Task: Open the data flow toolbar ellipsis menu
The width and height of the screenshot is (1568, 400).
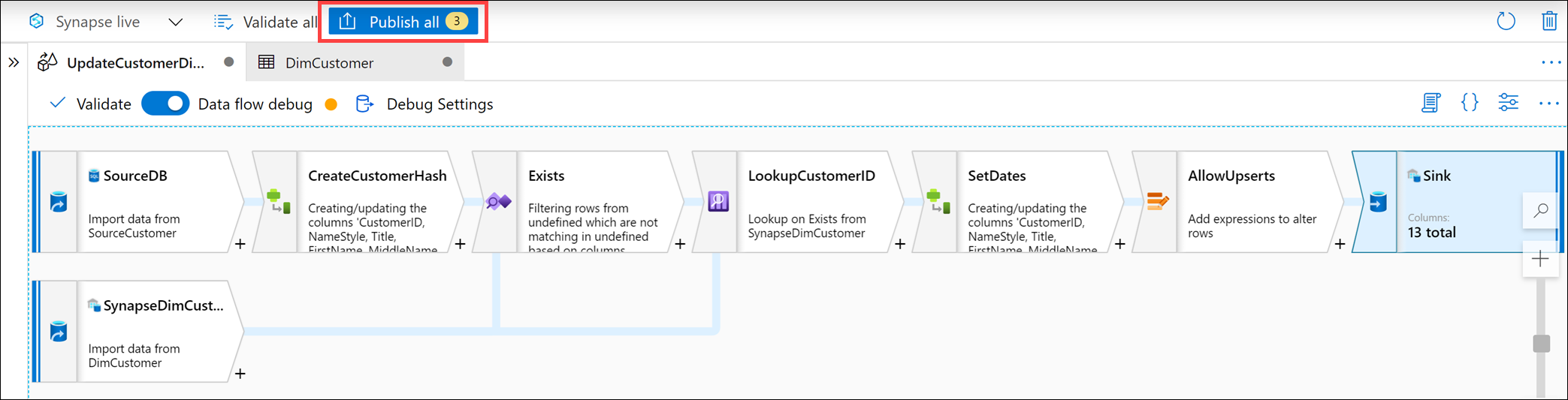Action: [x=1548, y=104]
